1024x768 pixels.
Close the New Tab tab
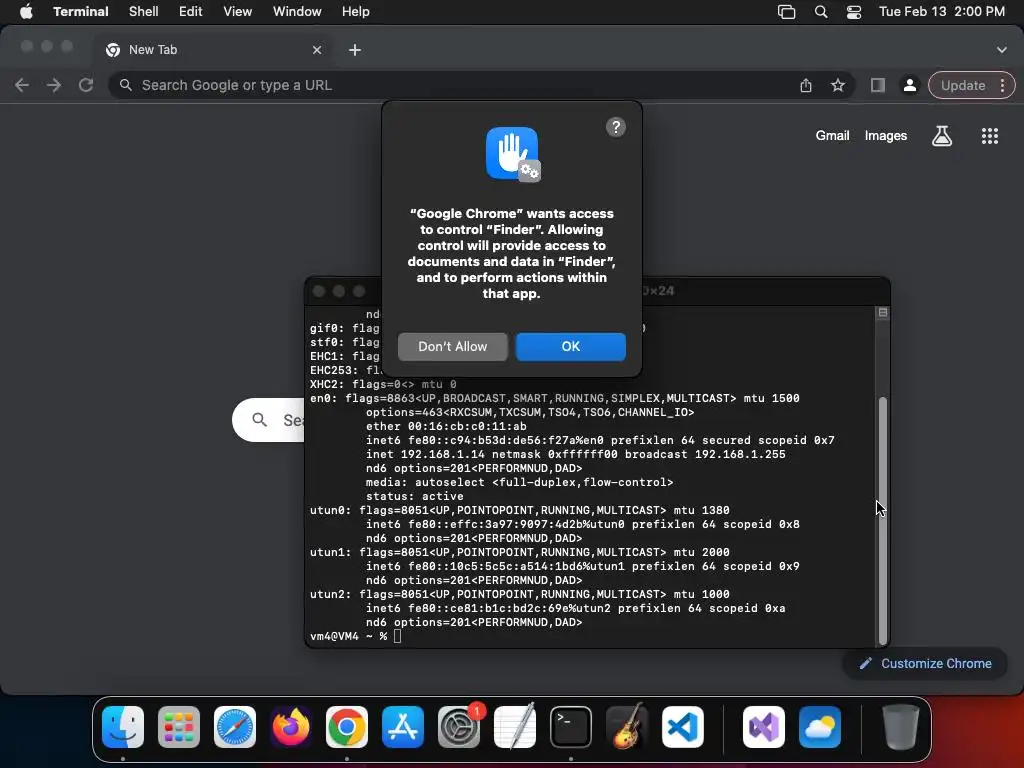tap(317, 50)
